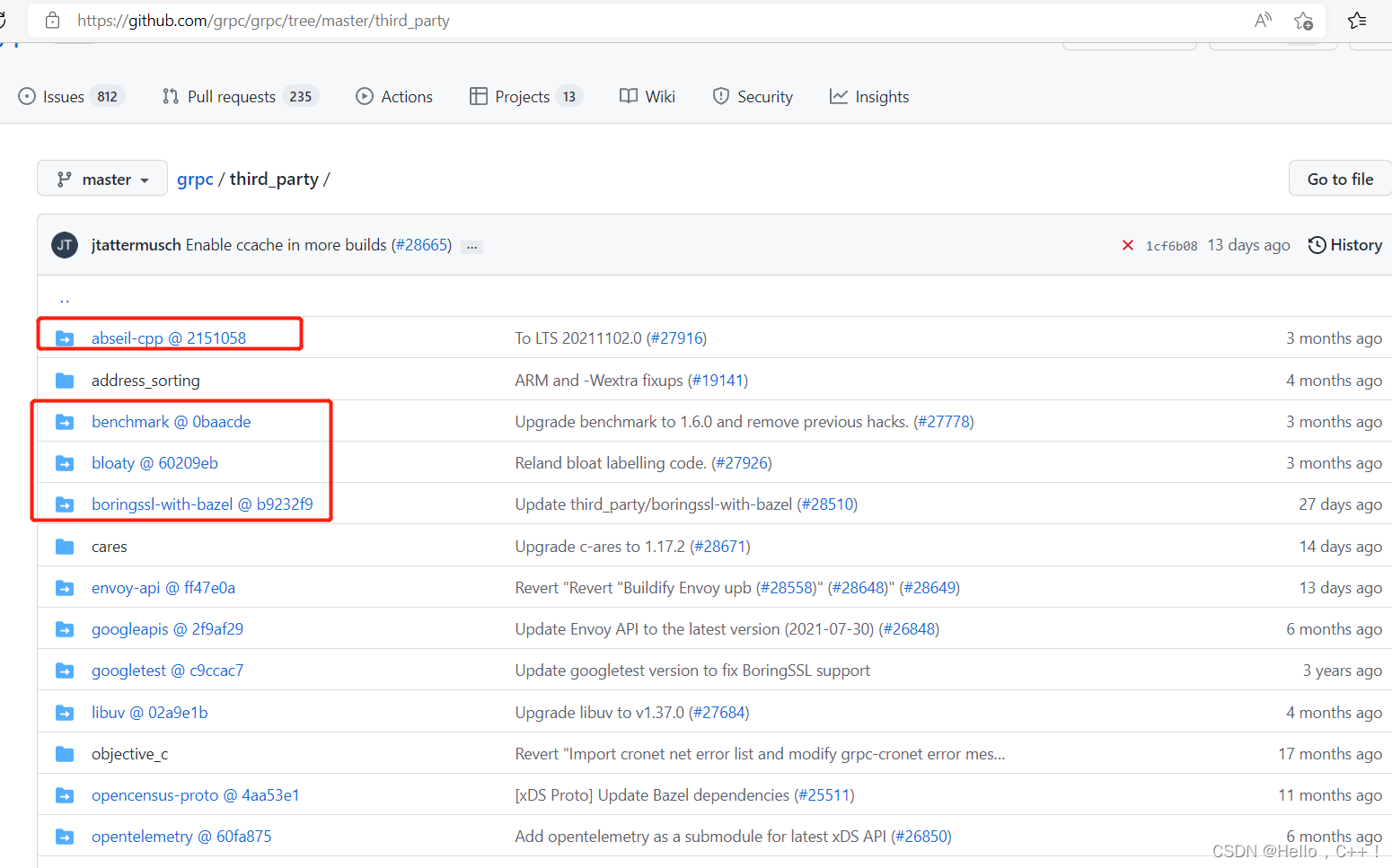This screenshot has height=868, width=1392.
Task: Select the Pull requests icon
Action: click(169, 96)
